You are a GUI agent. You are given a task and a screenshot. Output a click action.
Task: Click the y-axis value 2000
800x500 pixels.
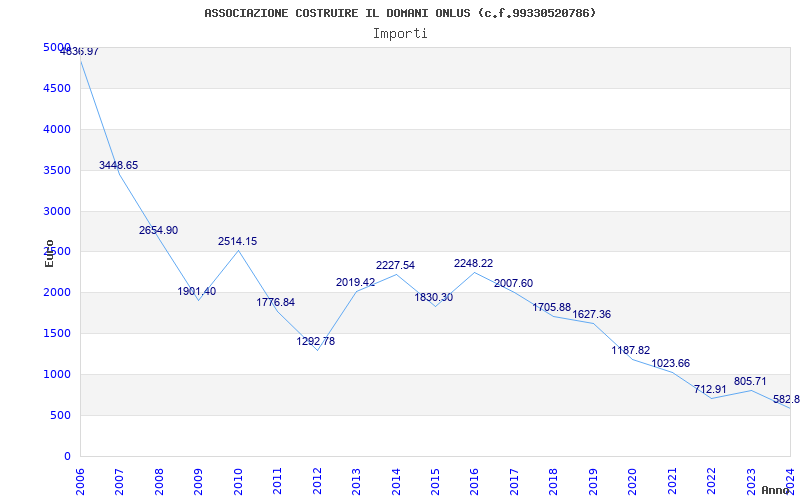tap(57, 292)
